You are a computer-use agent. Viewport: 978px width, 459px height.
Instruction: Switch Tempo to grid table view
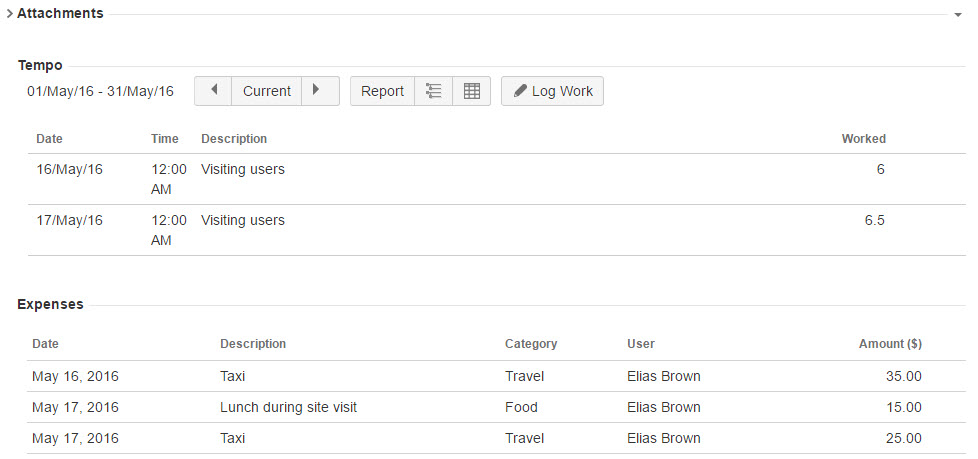[472, 91]
